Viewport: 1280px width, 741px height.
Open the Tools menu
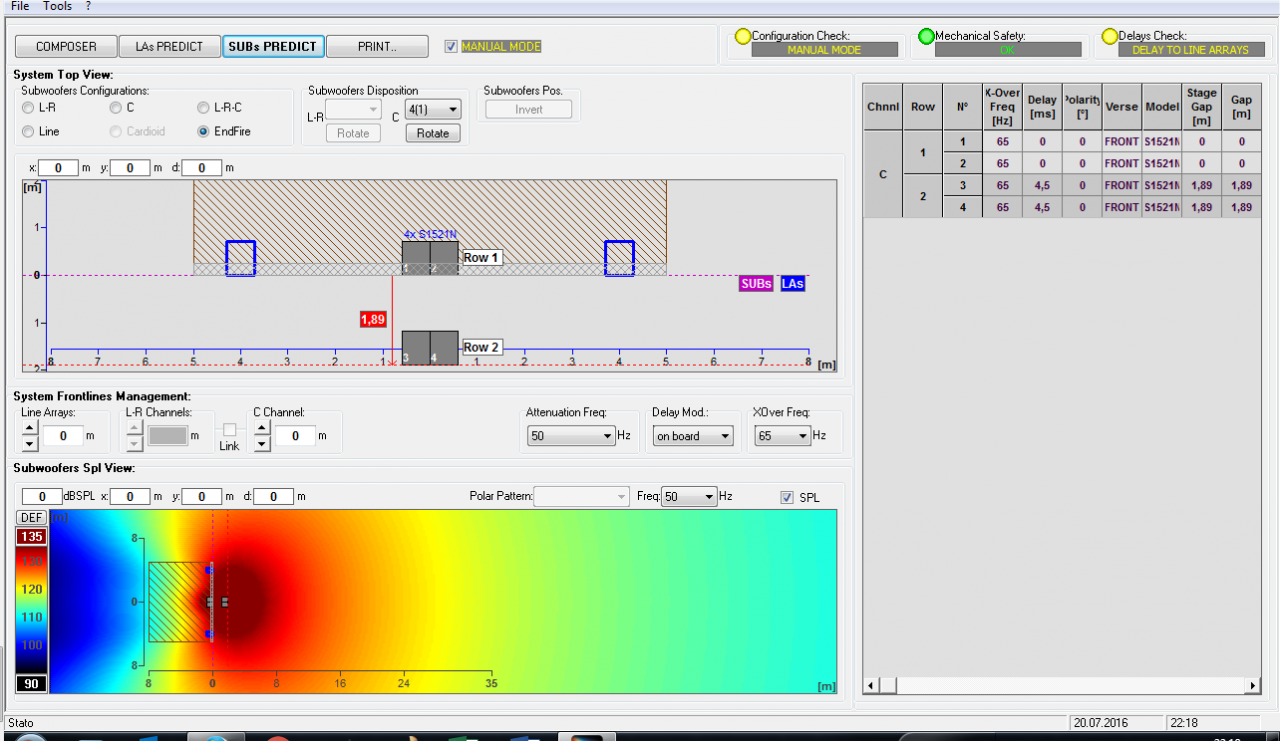pyautogui.click(x=57, y=6)
